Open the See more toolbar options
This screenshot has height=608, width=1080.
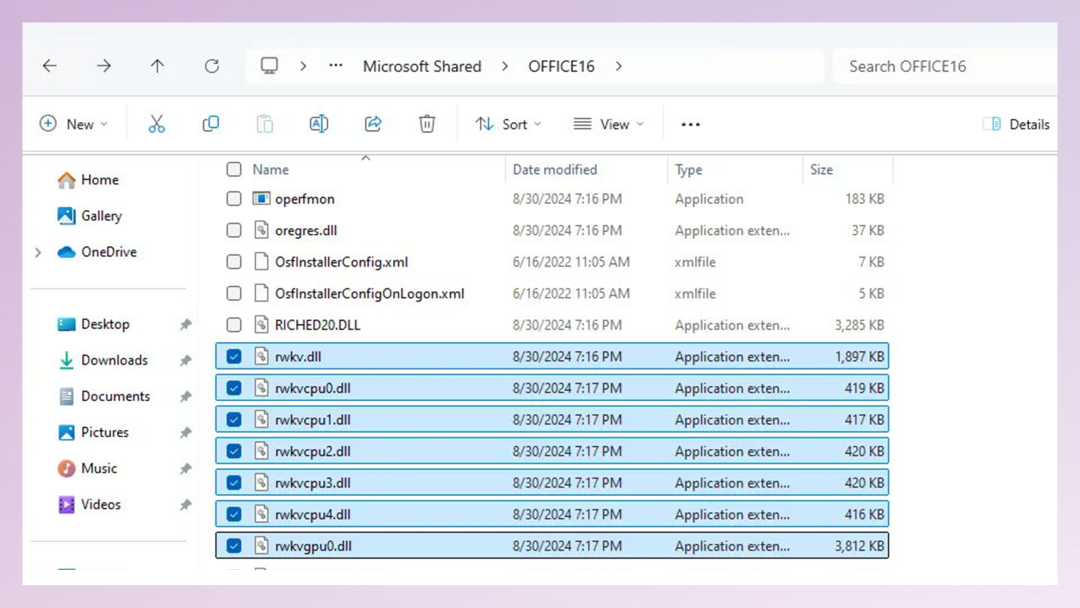click(690, 124)
